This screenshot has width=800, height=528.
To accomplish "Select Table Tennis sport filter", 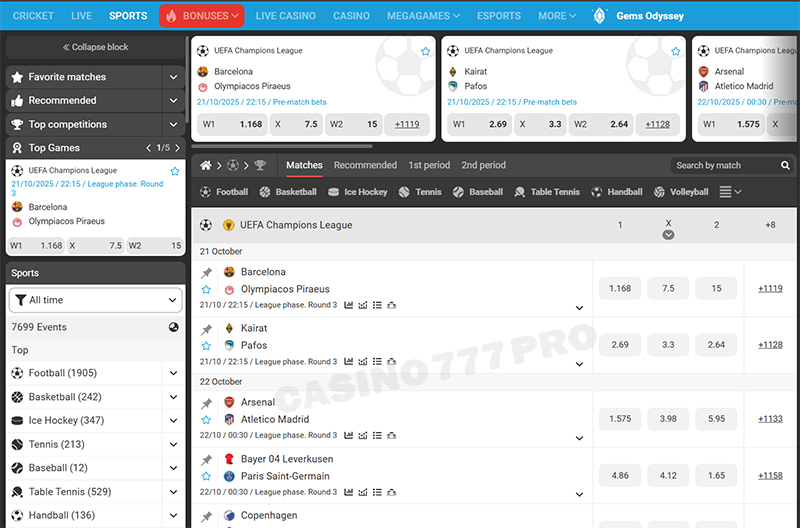I will (547, 192).
